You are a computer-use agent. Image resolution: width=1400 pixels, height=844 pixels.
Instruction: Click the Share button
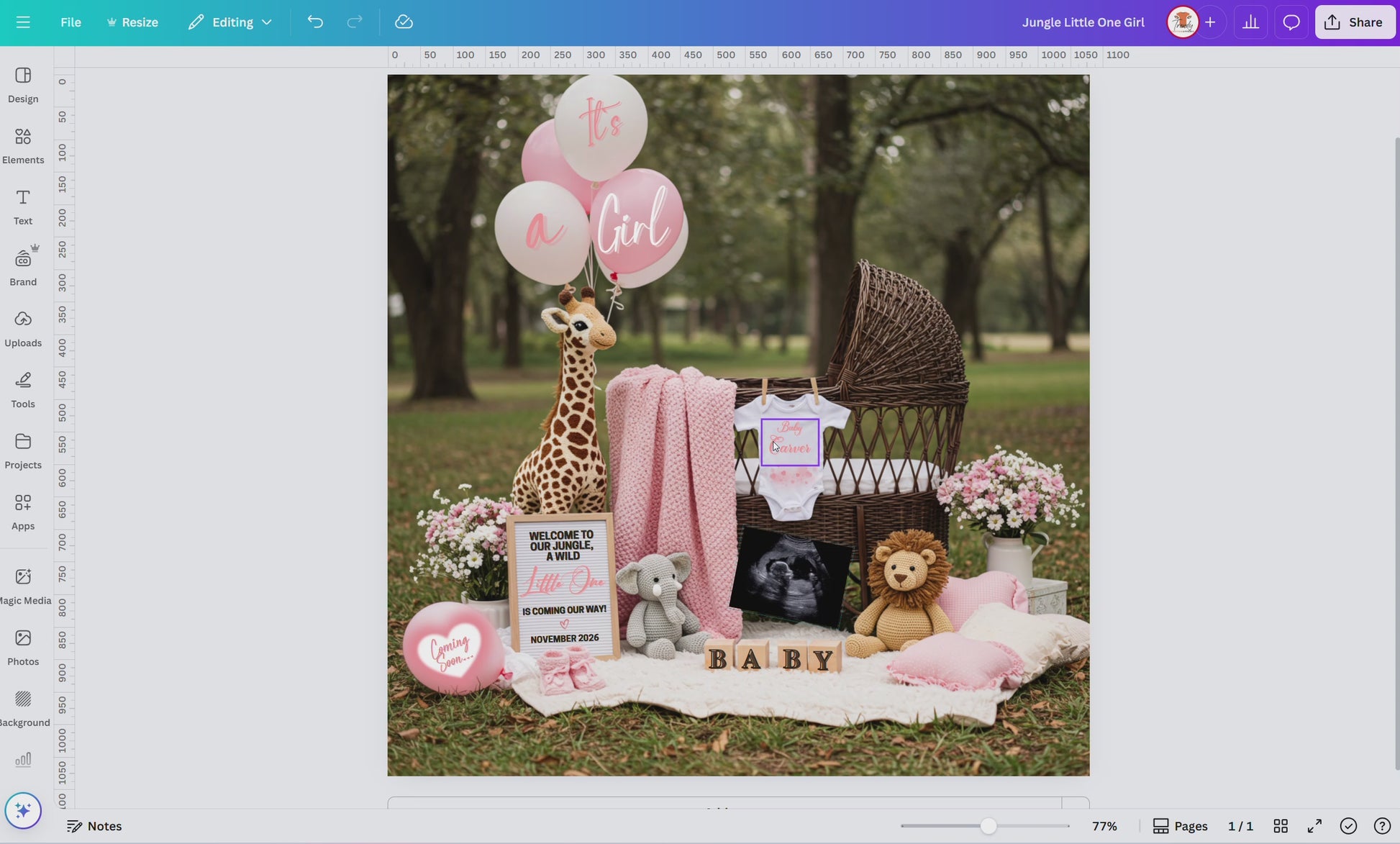1355,22
